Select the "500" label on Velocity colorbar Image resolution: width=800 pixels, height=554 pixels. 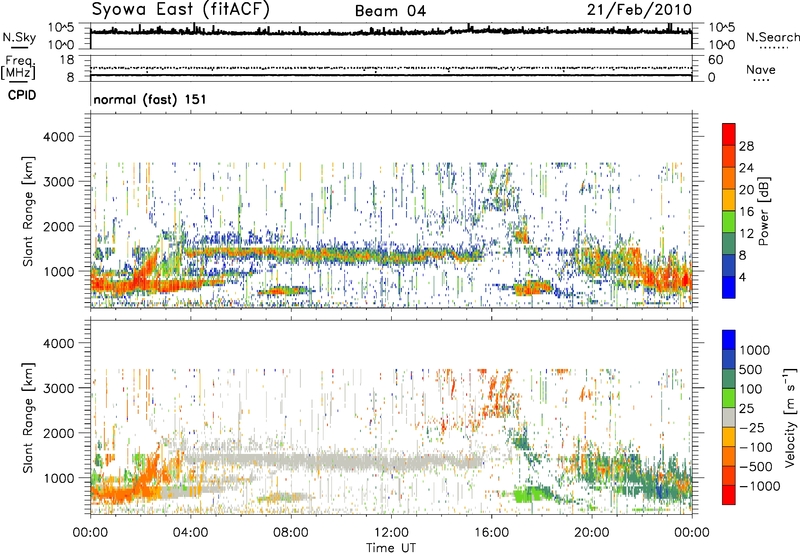coord(752,370)
